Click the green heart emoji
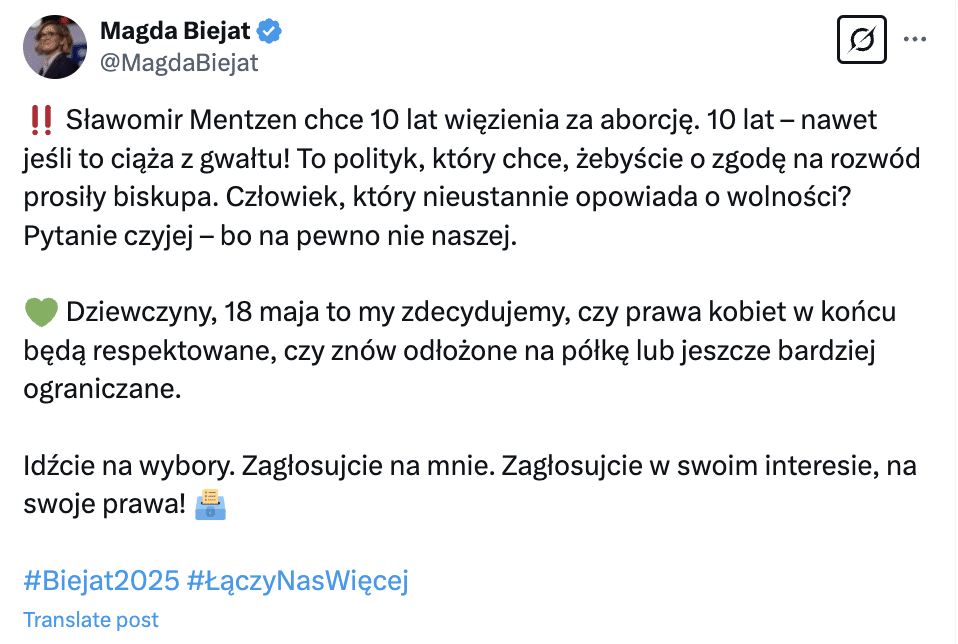This screenshot has height=644, width=958. [x=41, y=313]
